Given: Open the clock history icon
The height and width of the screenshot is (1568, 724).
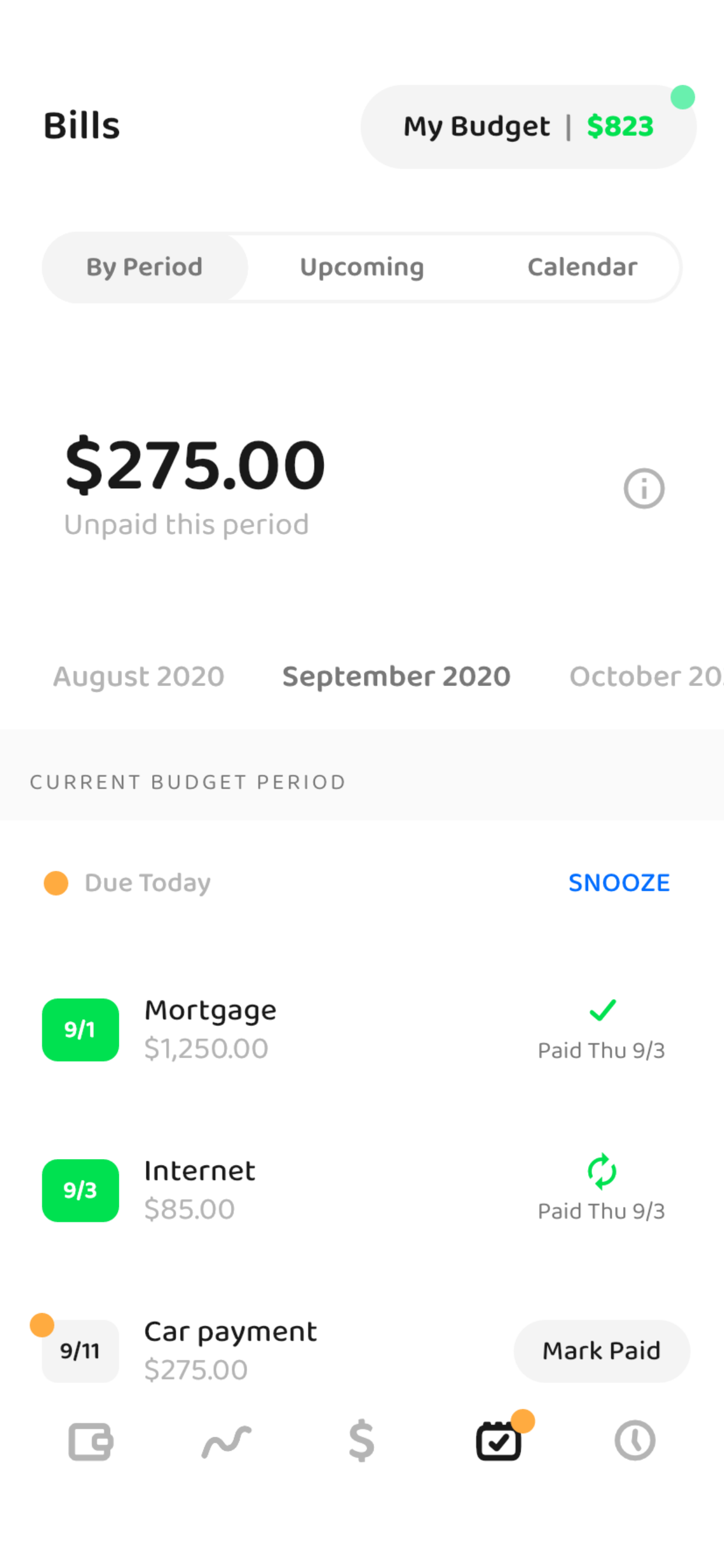Looking at the screenshot, I should click(x=635, y=1441).
